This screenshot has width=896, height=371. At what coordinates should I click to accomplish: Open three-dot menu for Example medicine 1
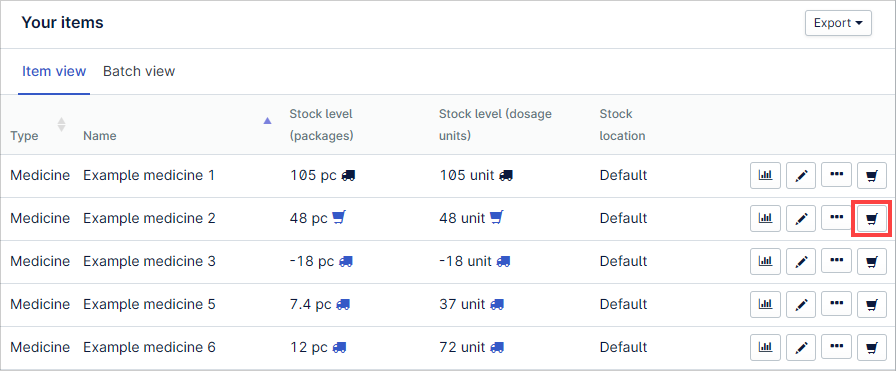point(837,175)
